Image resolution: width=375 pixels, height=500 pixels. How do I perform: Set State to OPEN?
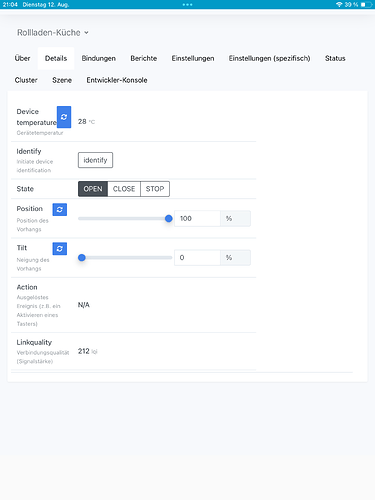click(93, 189)
